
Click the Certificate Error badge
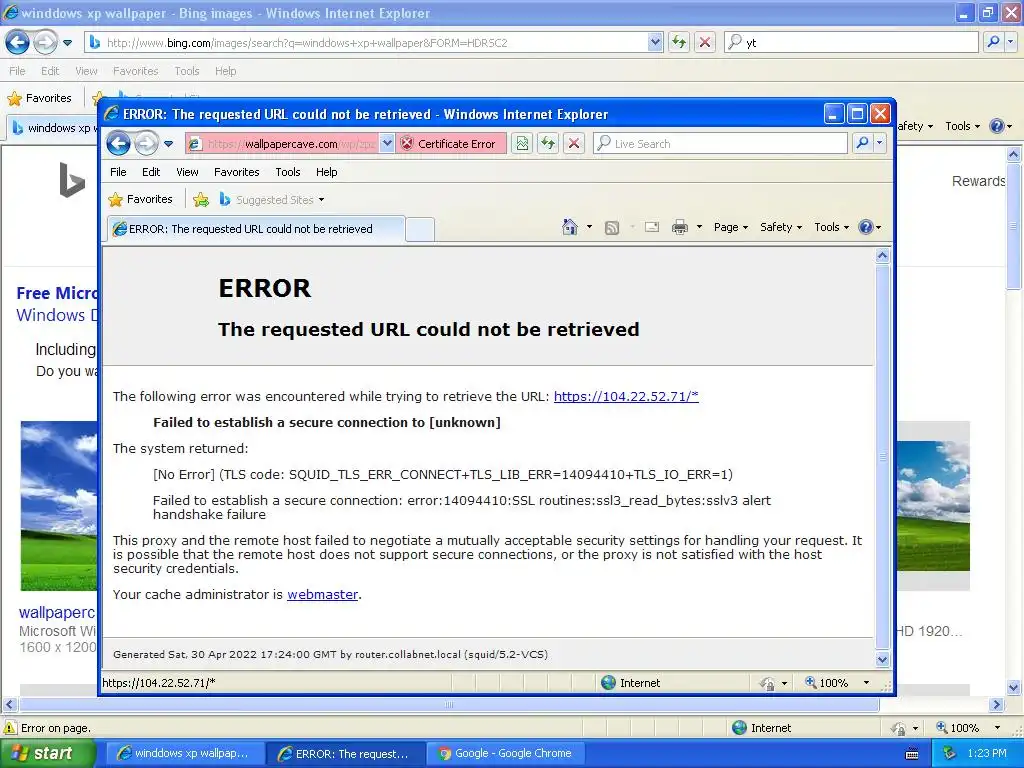pos(450,144)
